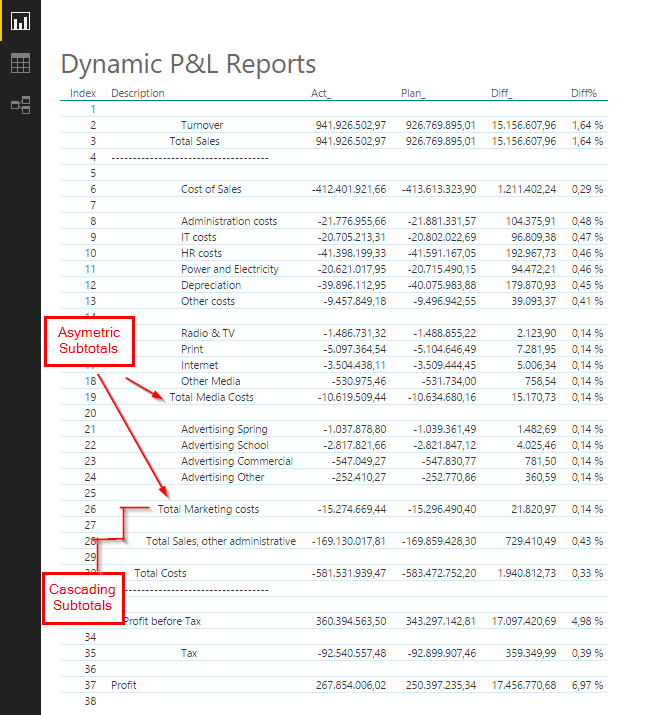647x715 pixels.
Task: Select the Total Sales row label
Action: pyautogui.click(x=194, y=141)
